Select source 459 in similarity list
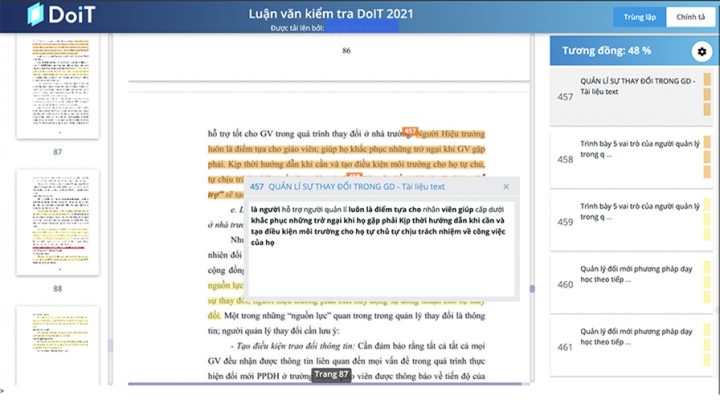 pos(631,222)
